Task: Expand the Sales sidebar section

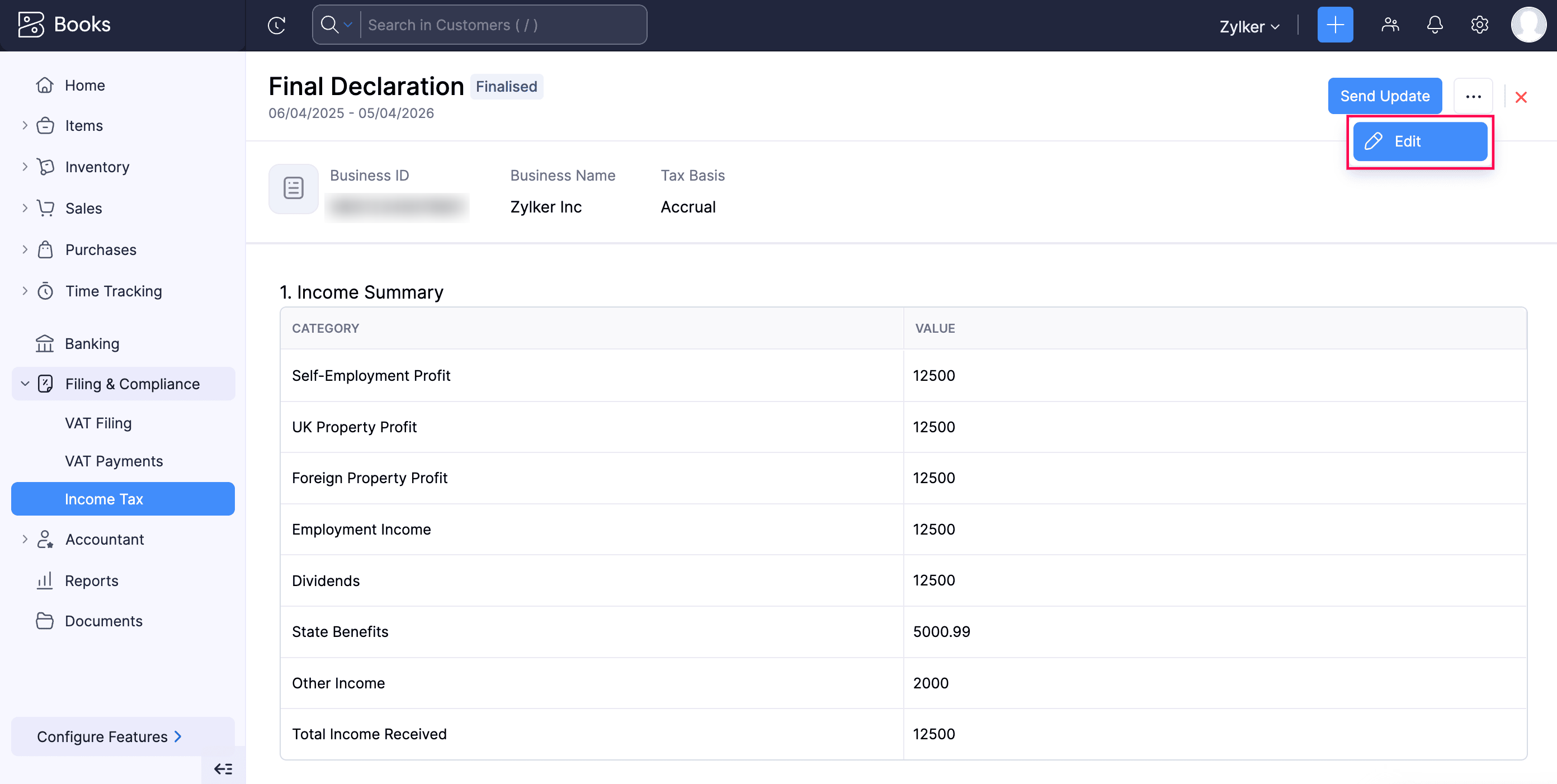Action: click(x=25, y=208)
